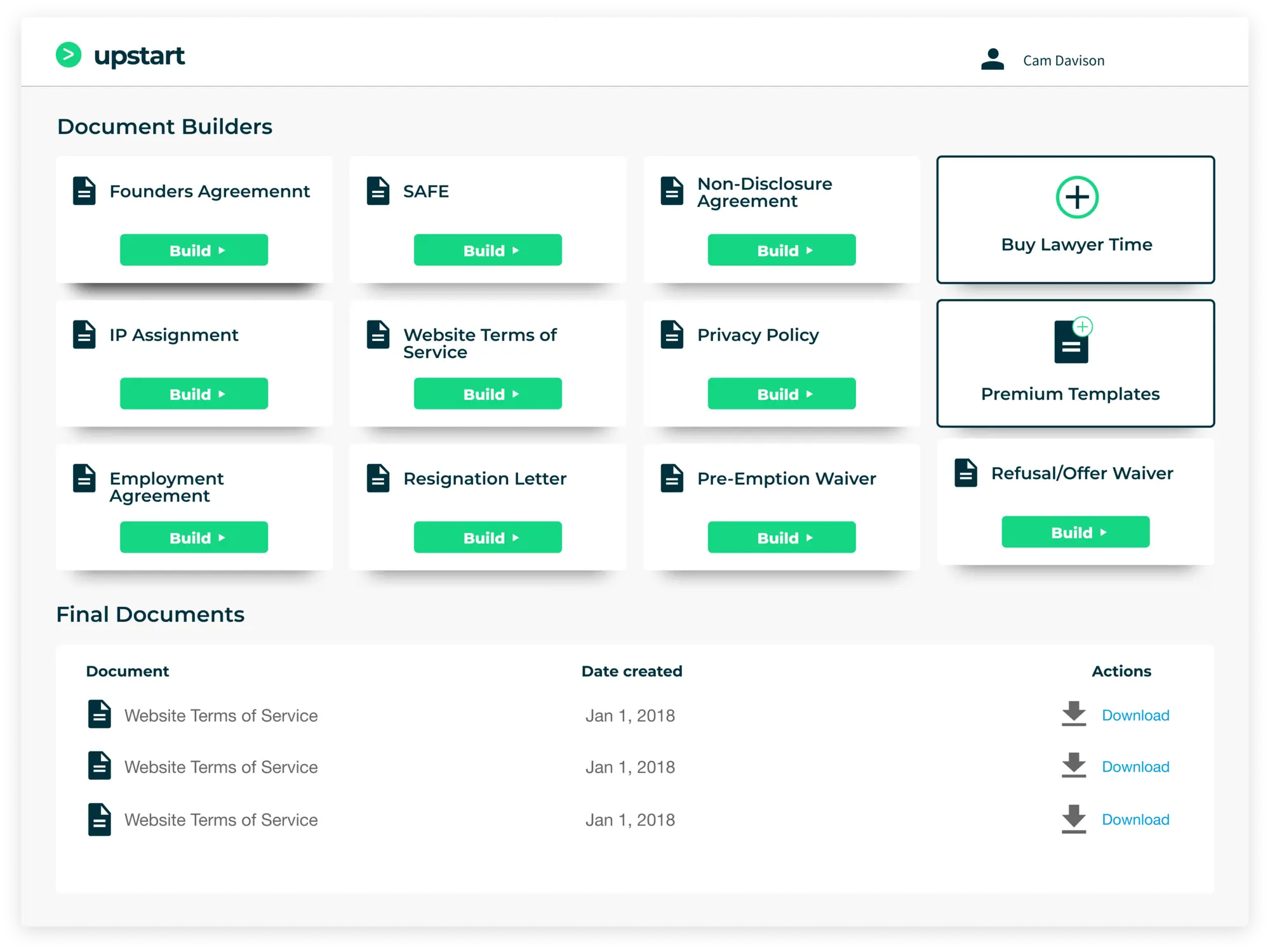This screenshot has width=1270, height=952.
Task: Build Website Terms of Service
Action: tap(488, 393)
